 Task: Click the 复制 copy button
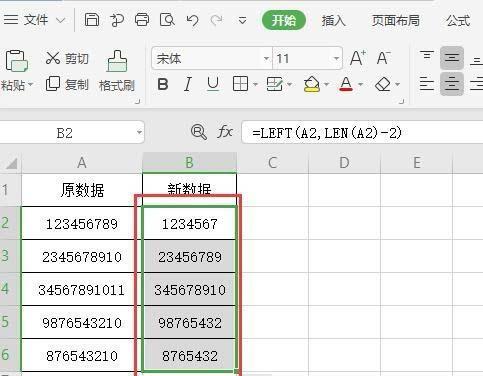click(x=67, y=84)
